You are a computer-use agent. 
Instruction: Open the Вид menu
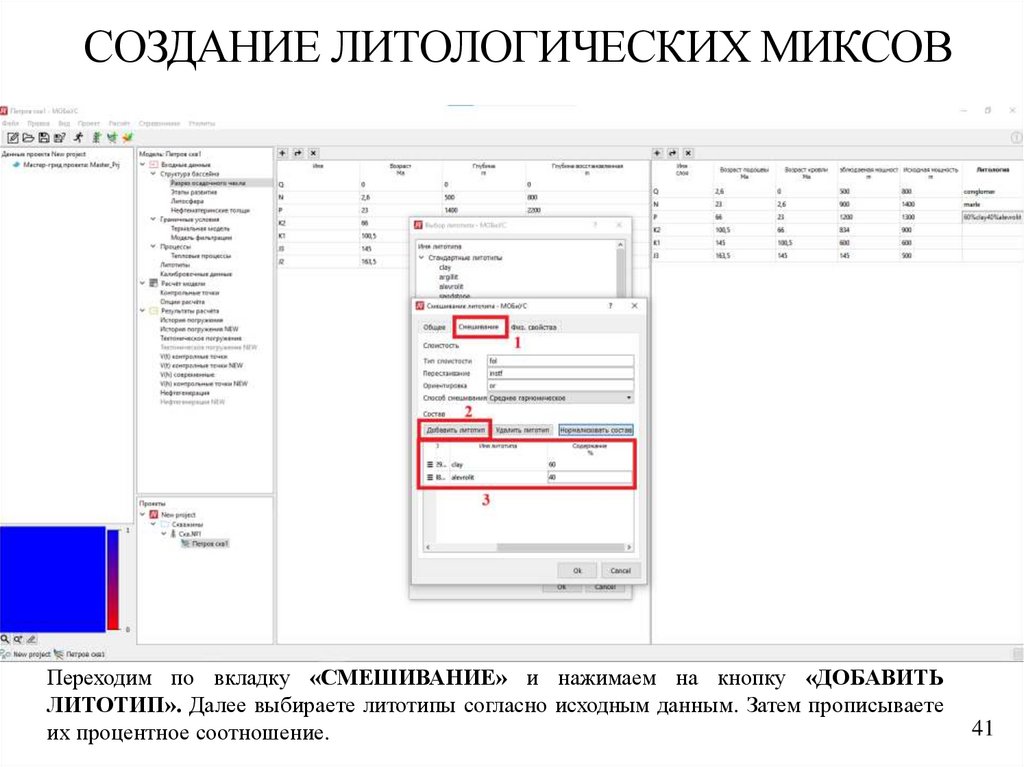click(64, 123)
